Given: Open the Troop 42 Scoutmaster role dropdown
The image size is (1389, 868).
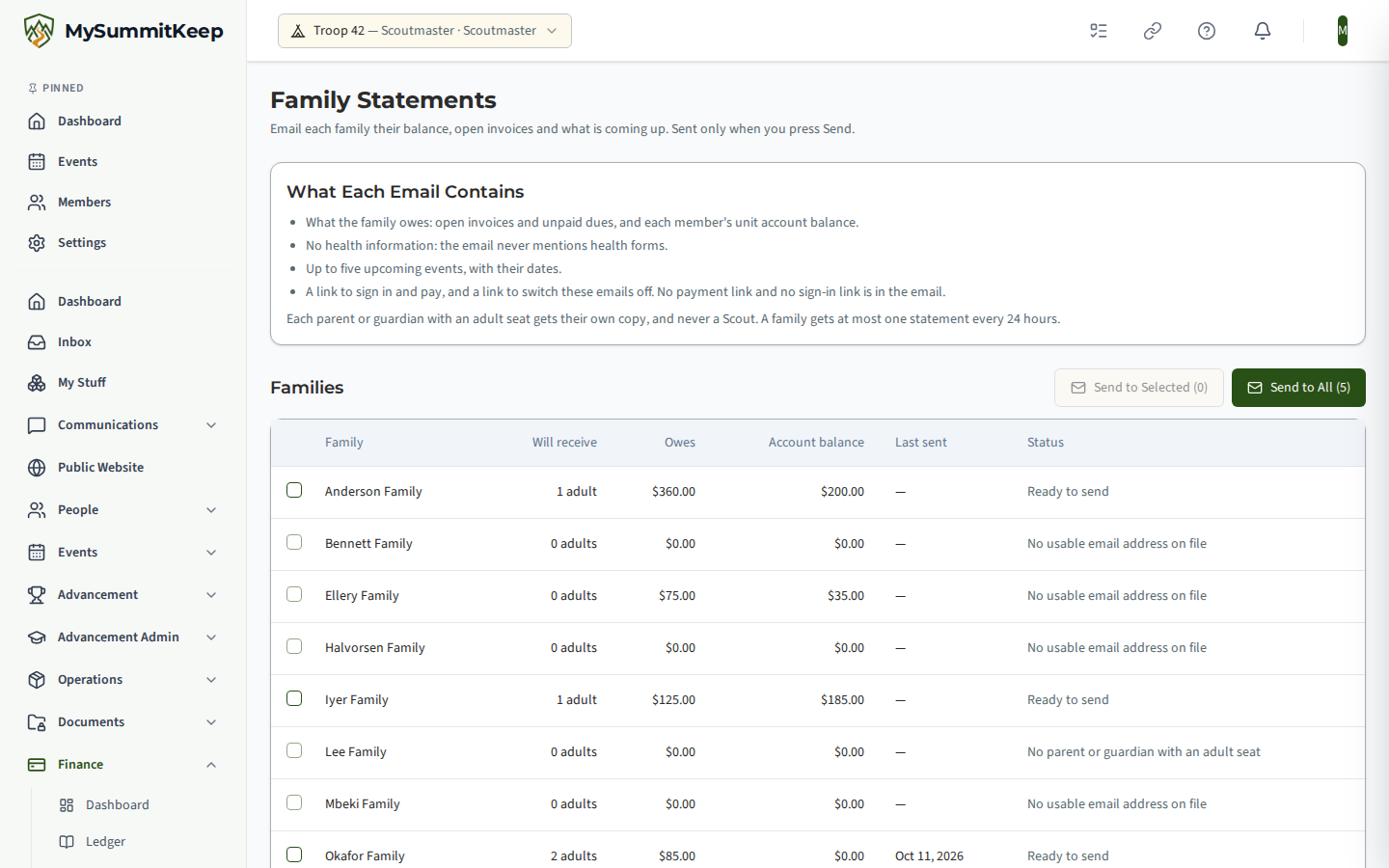Looking at the screenshot, I should pos(424,31).
